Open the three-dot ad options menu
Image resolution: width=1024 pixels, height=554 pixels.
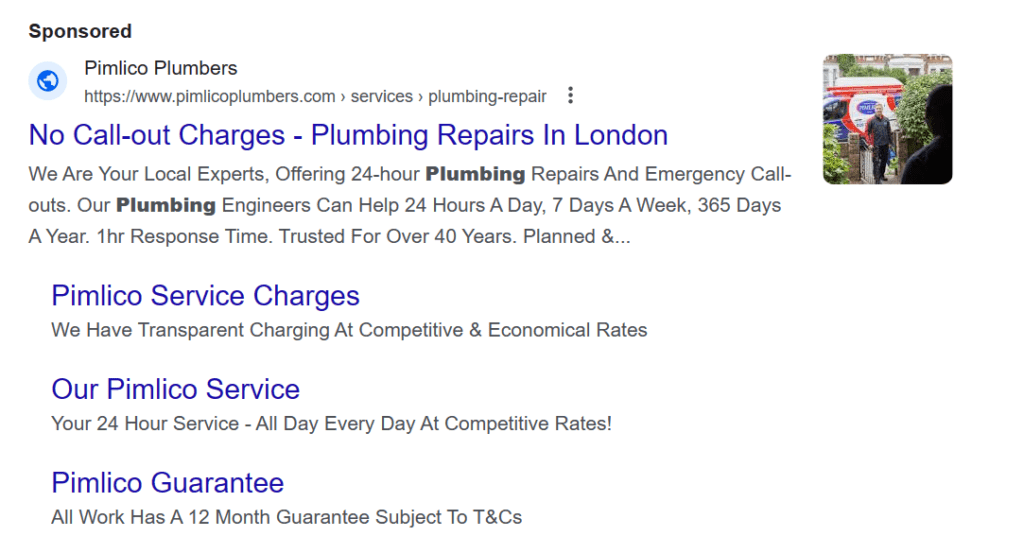click(x=570, y=95)
